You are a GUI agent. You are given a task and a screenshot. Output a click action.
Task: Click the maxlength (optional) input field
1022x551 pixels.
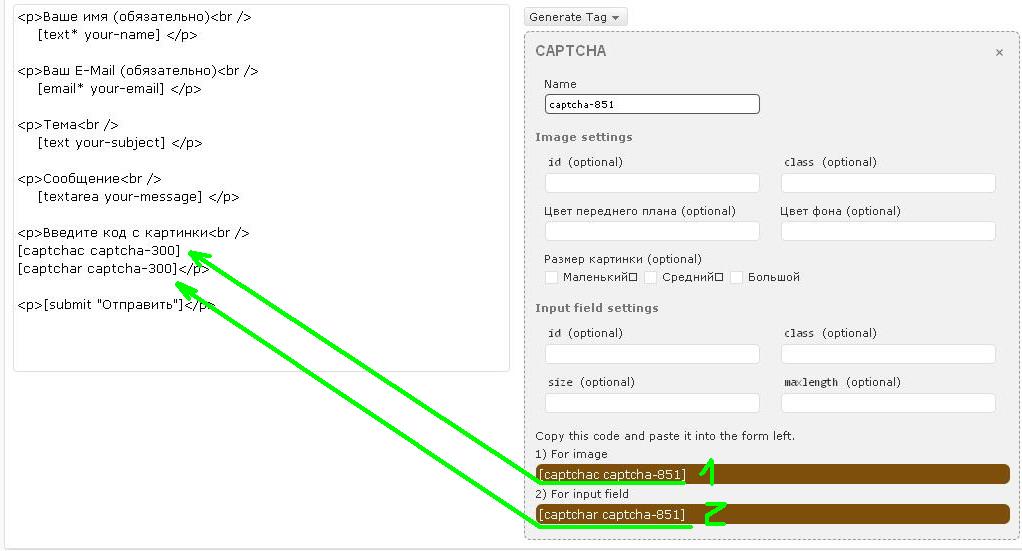tap(888, 403)
